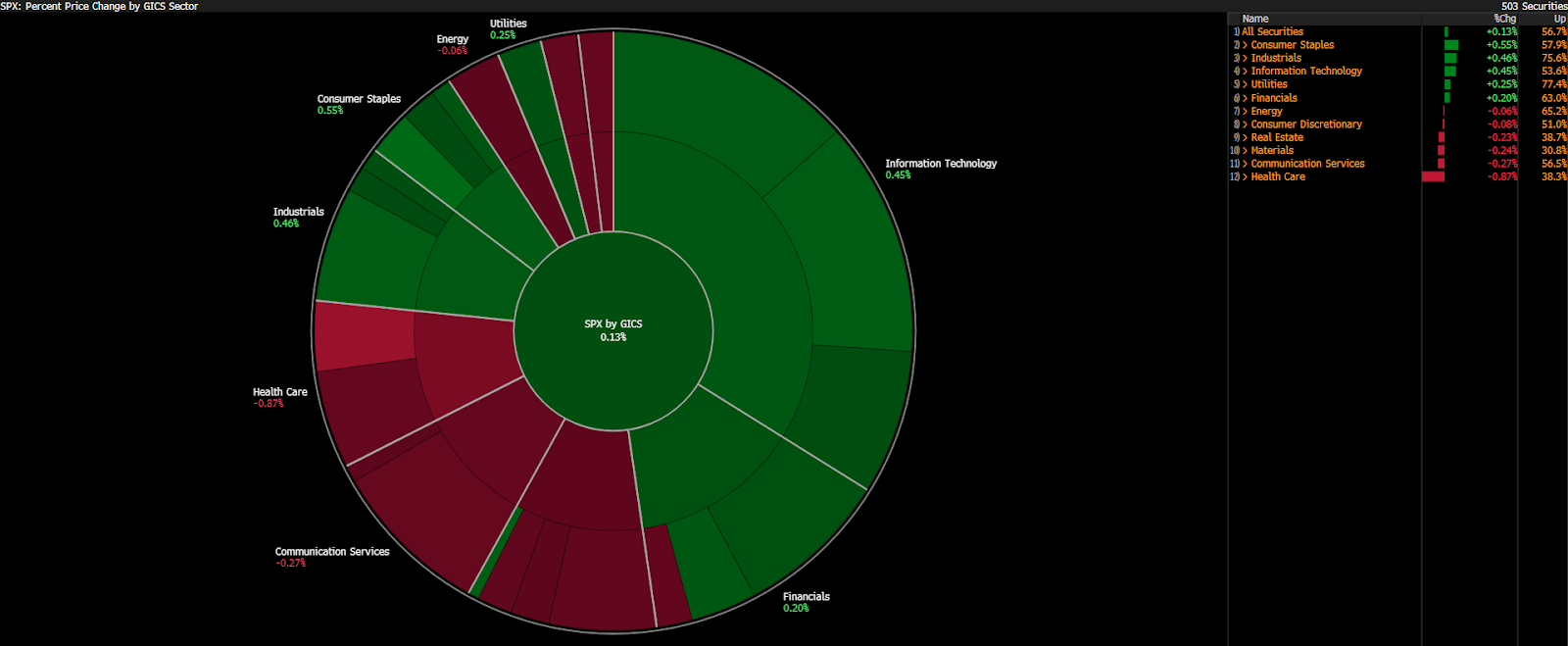1568x646 pixels.
Task: Click the Industrials label on the chart
Action: [298, 212]
